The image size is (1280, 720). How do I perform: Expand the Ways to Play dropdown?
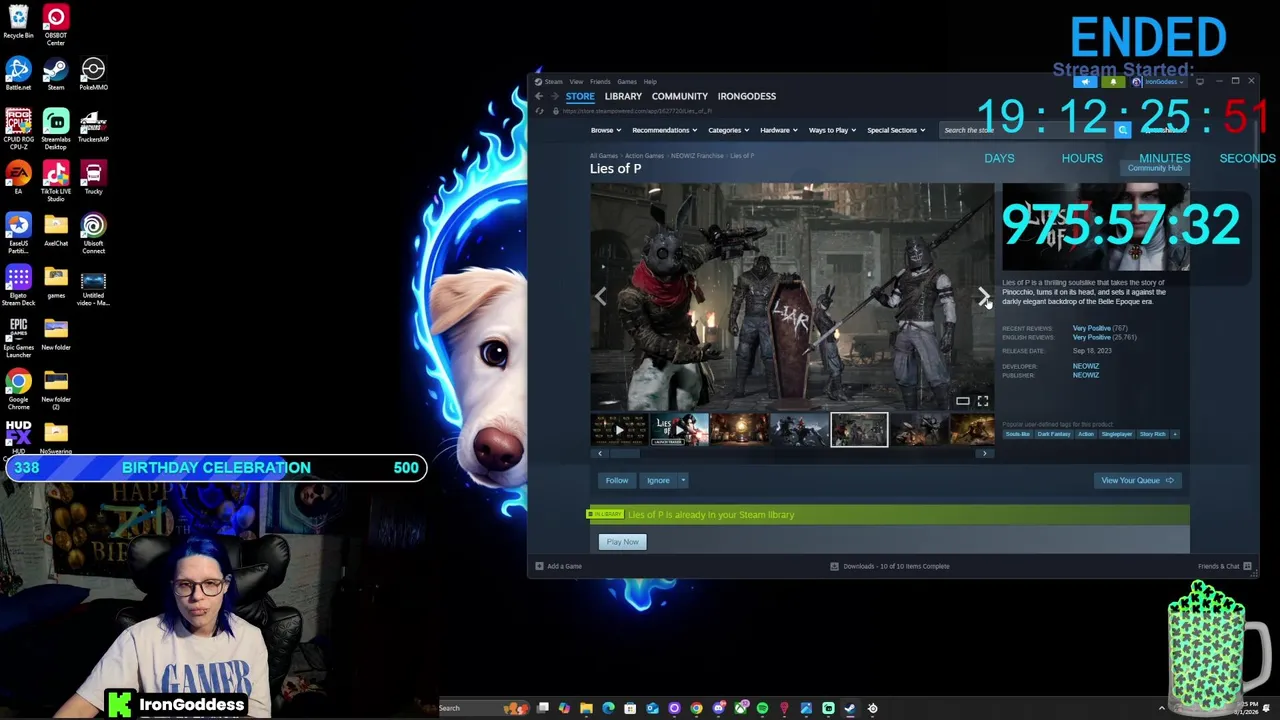833,130
